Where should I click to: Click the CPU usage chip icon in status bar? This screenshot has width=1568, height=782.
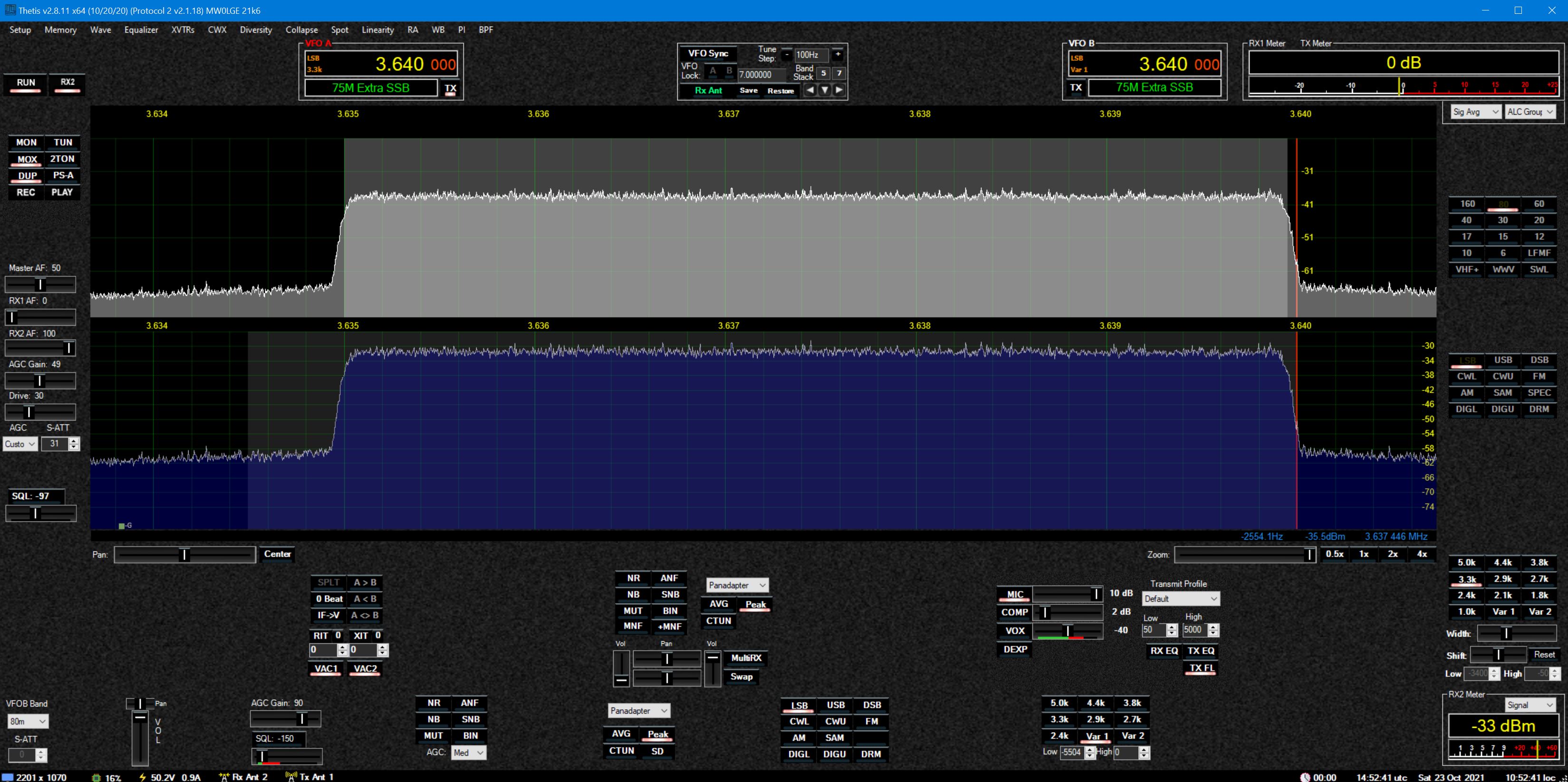pos(96,777)
